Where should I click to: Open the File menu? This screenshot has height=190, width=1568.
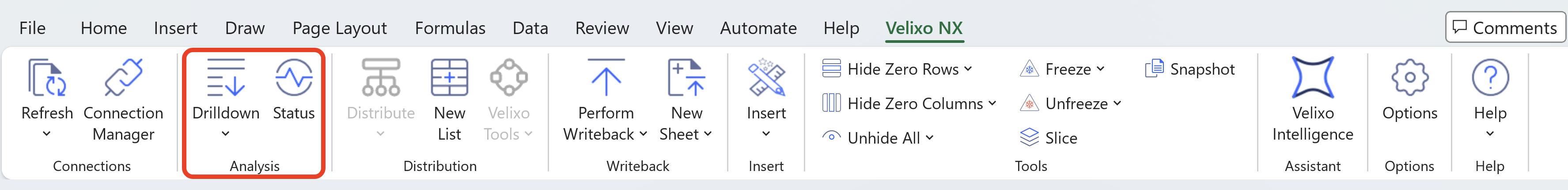pyautogui.click(x=32, y=28)
